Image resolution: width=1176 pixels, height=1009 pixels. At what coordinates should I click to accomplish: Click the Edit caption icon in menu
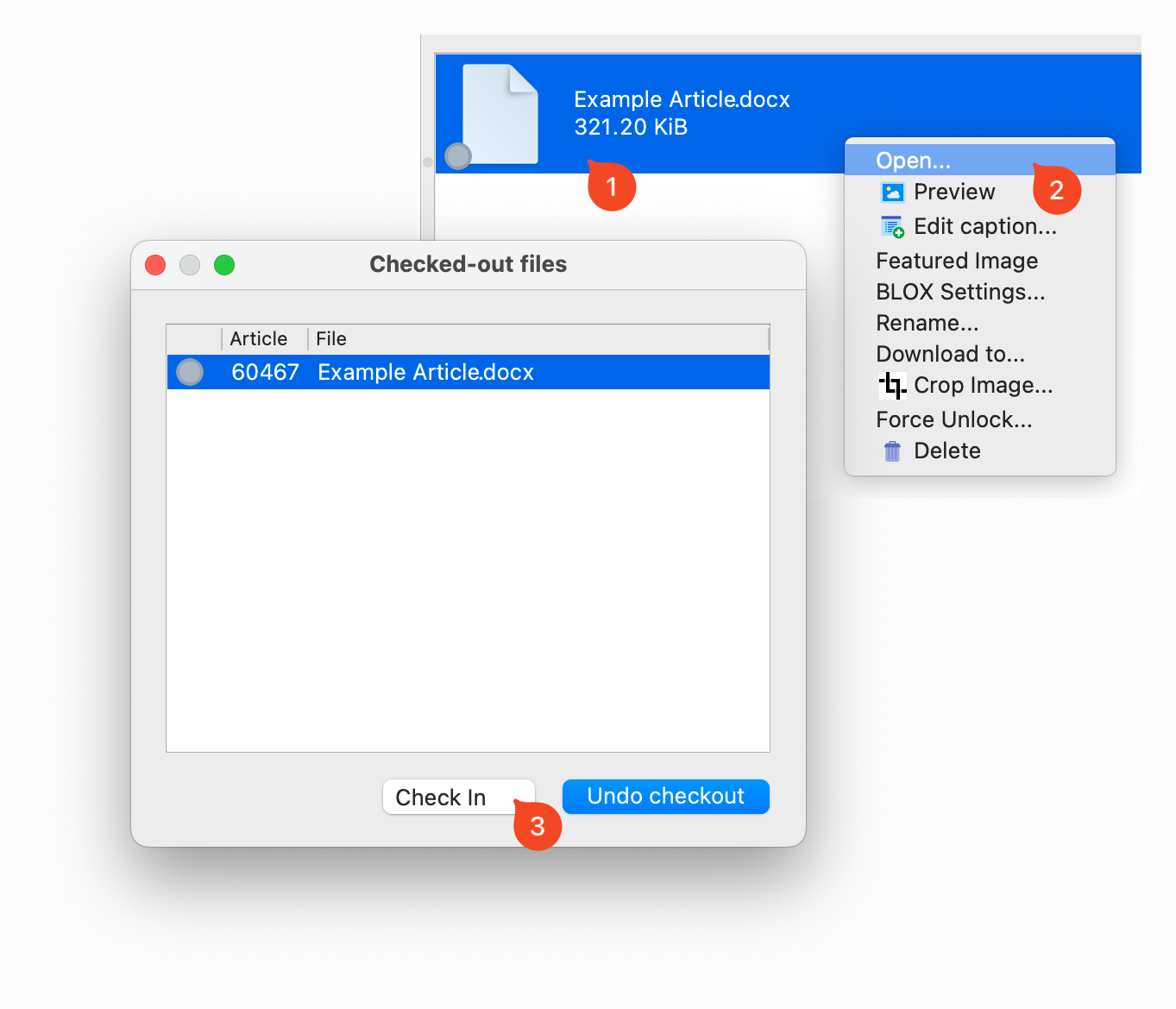pyautogui.click(x=892, y=227)
